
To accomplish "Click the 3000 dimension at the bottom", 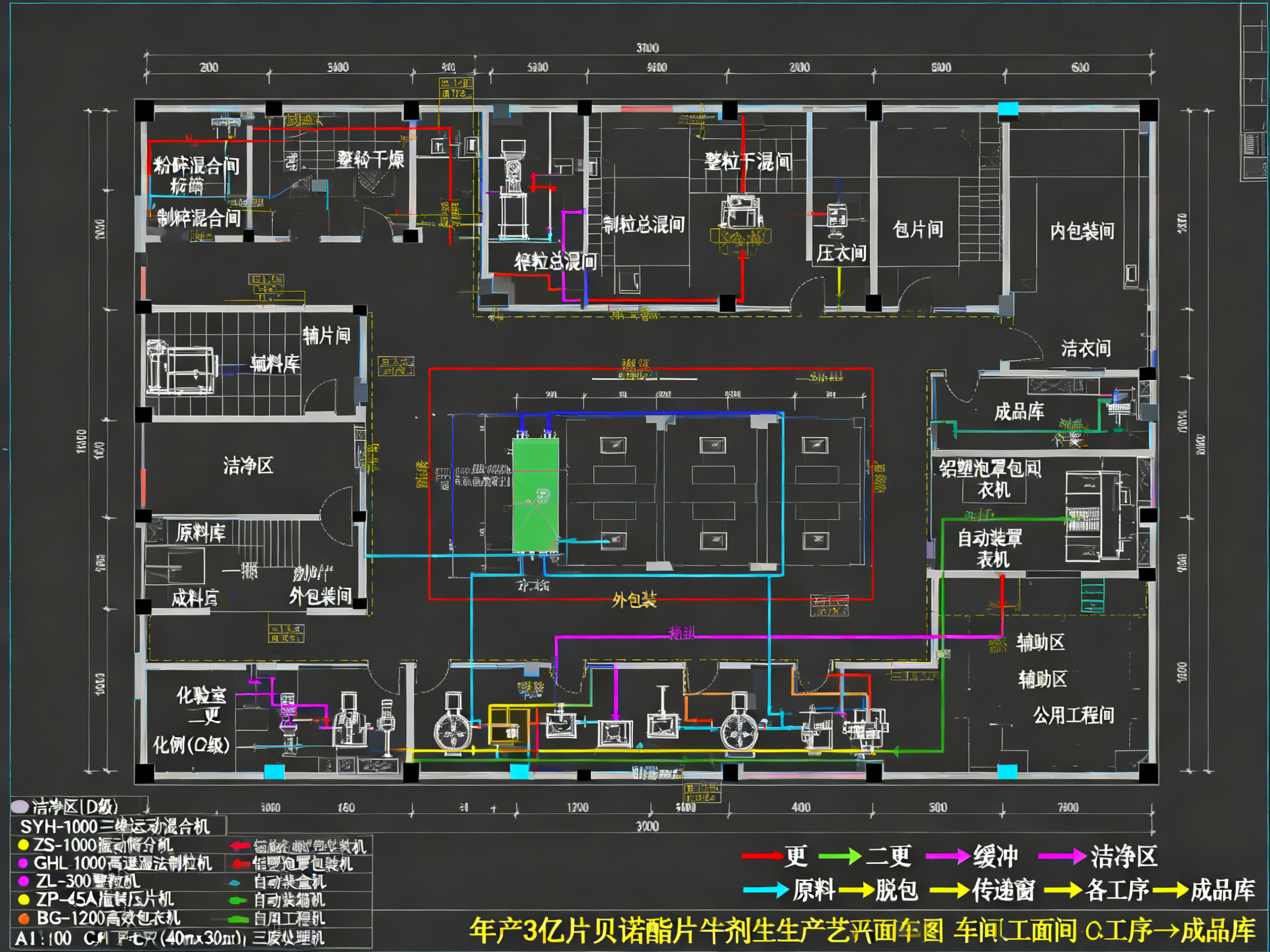I will click(x=647, y=826).
